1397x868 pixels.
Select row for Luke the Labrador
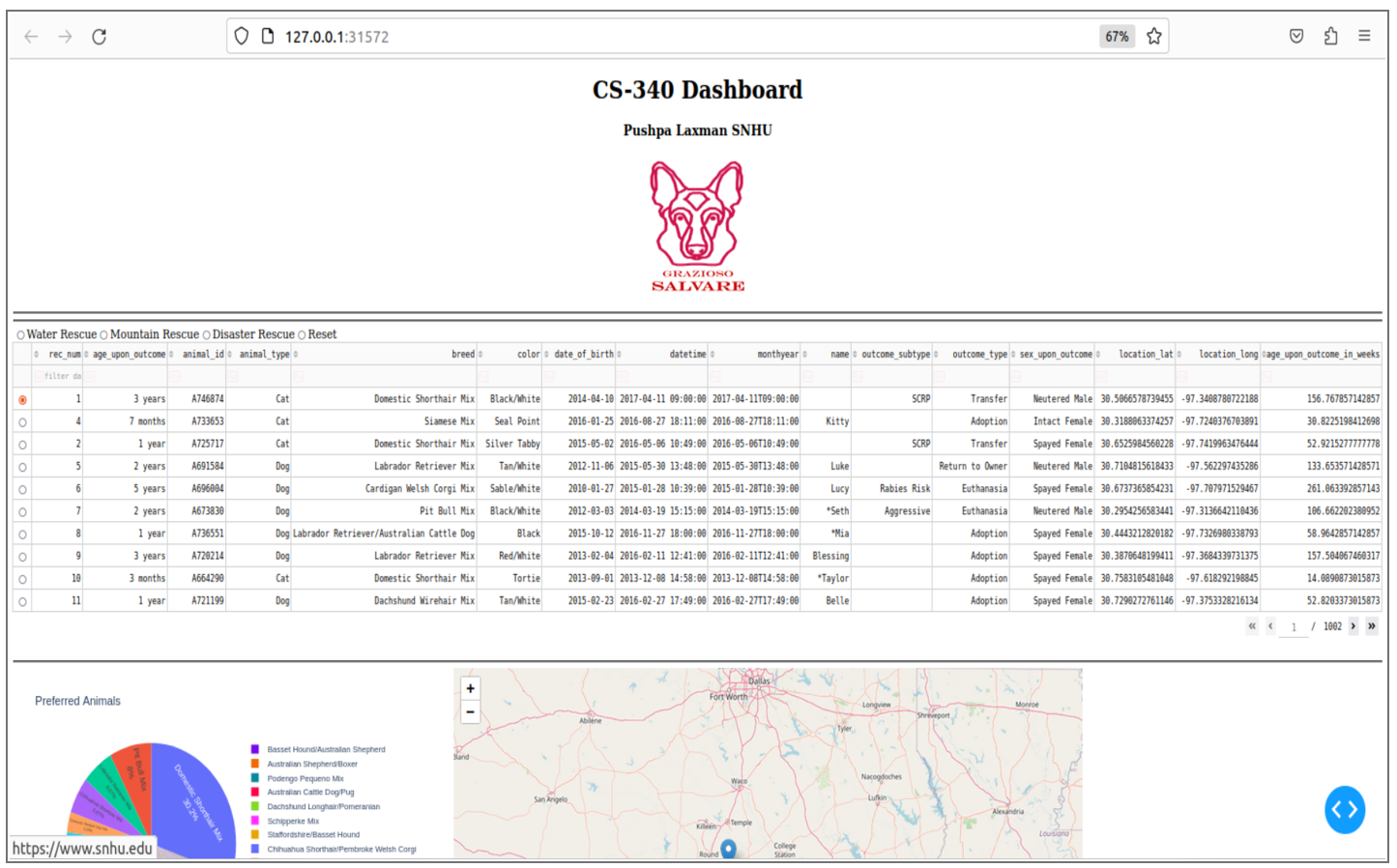[x=22, y=467]
